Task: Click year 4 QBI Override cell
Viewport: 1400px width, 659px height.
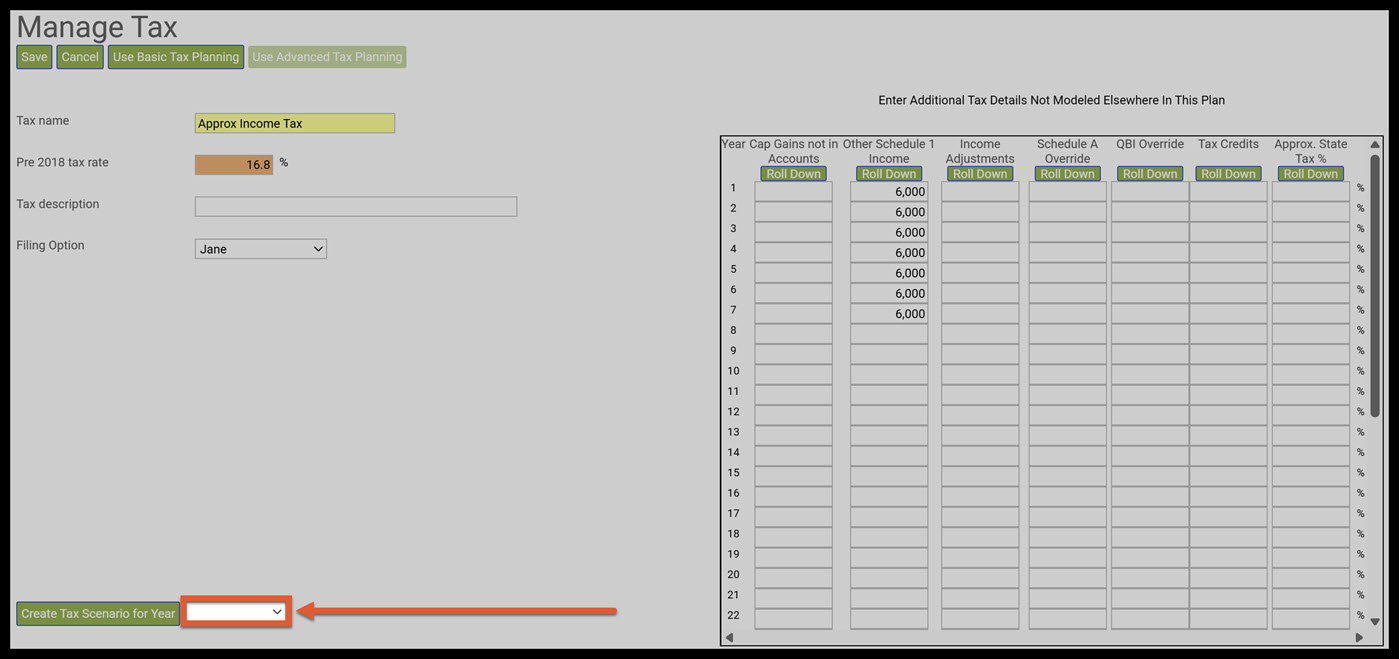Action: tap(1150, 252)
